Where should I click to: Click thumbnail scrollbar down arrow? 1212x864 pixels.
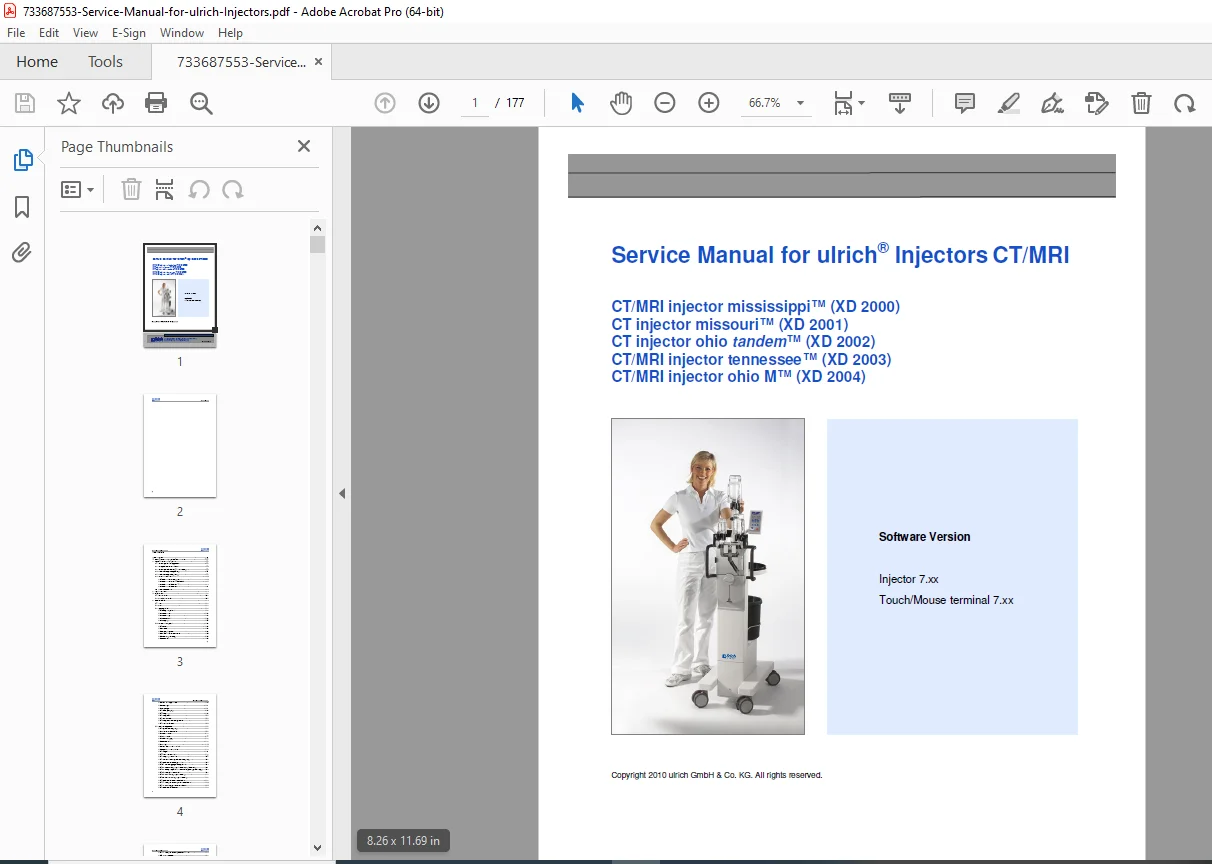317,848
